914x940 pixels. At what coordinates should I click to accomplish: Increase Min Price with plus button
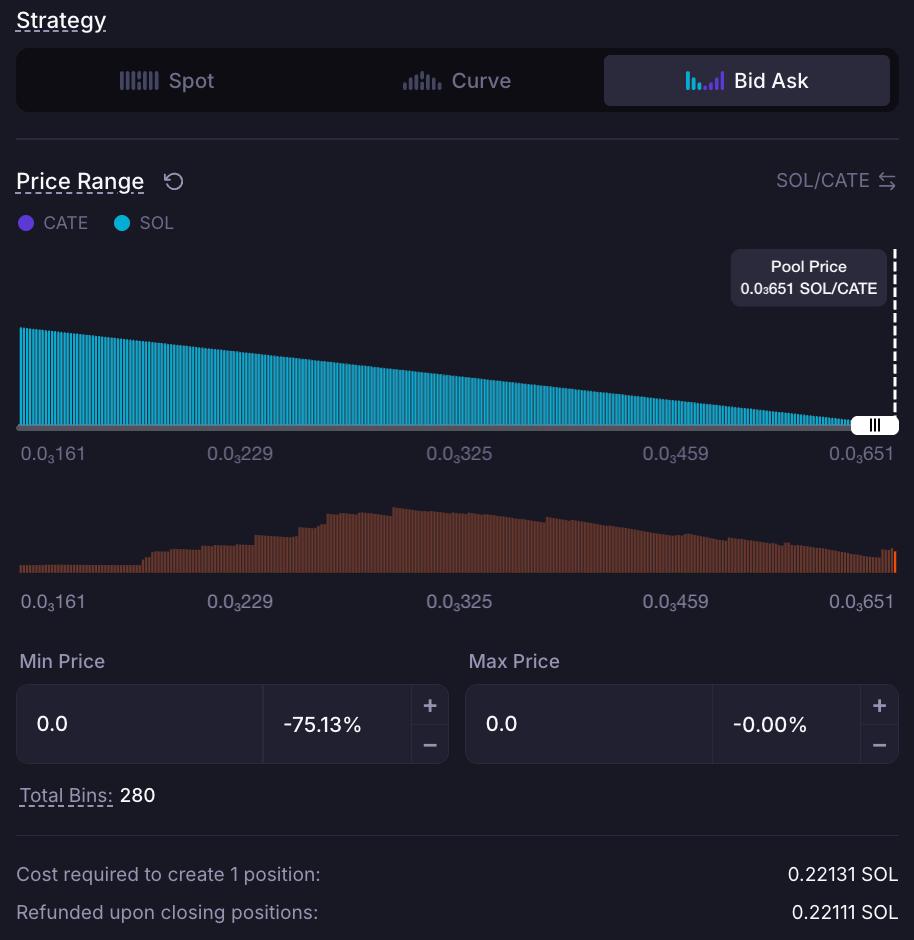point(430,705)
